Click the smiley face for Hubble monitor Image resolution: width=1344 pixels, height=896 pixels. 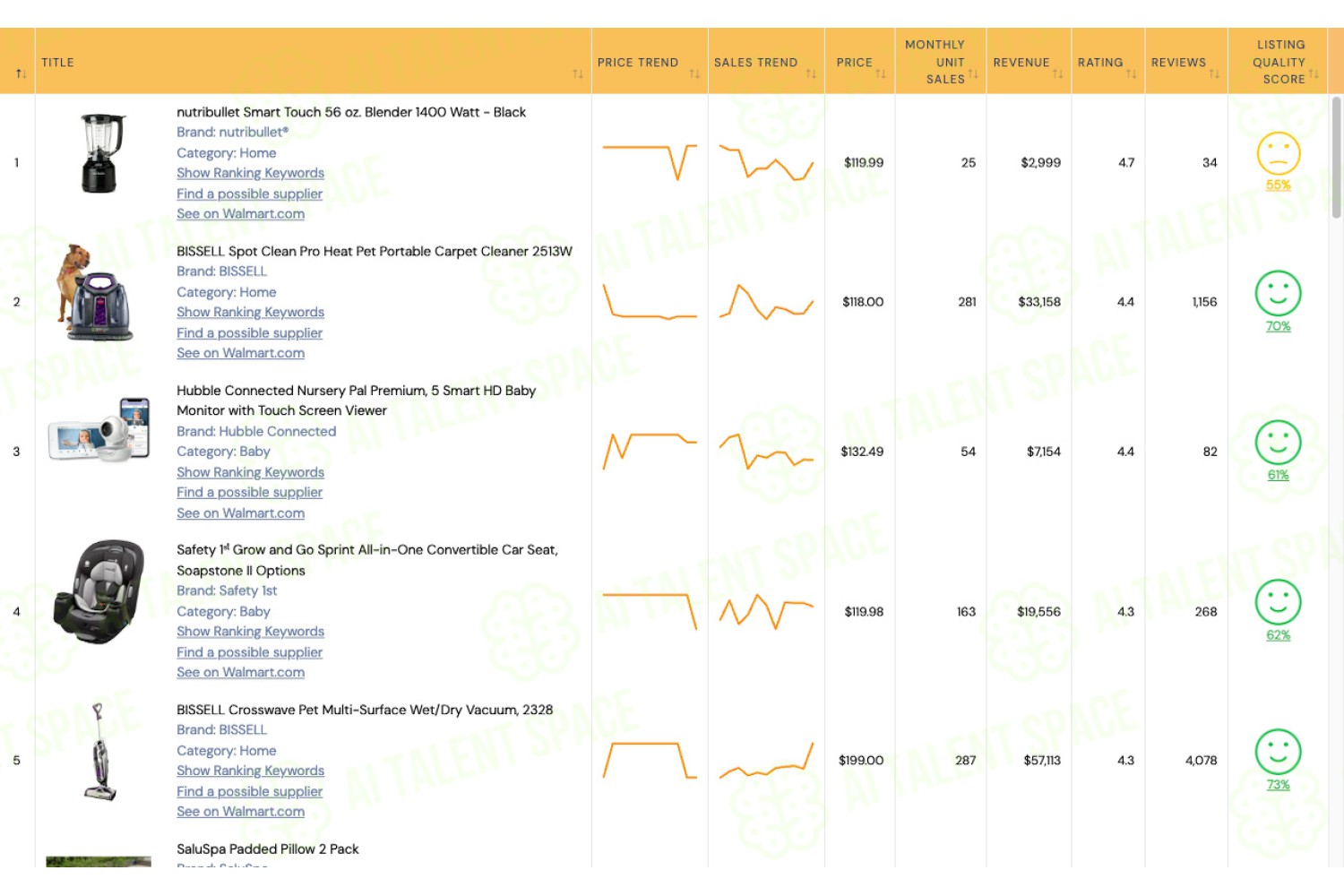pos(1279,443)
